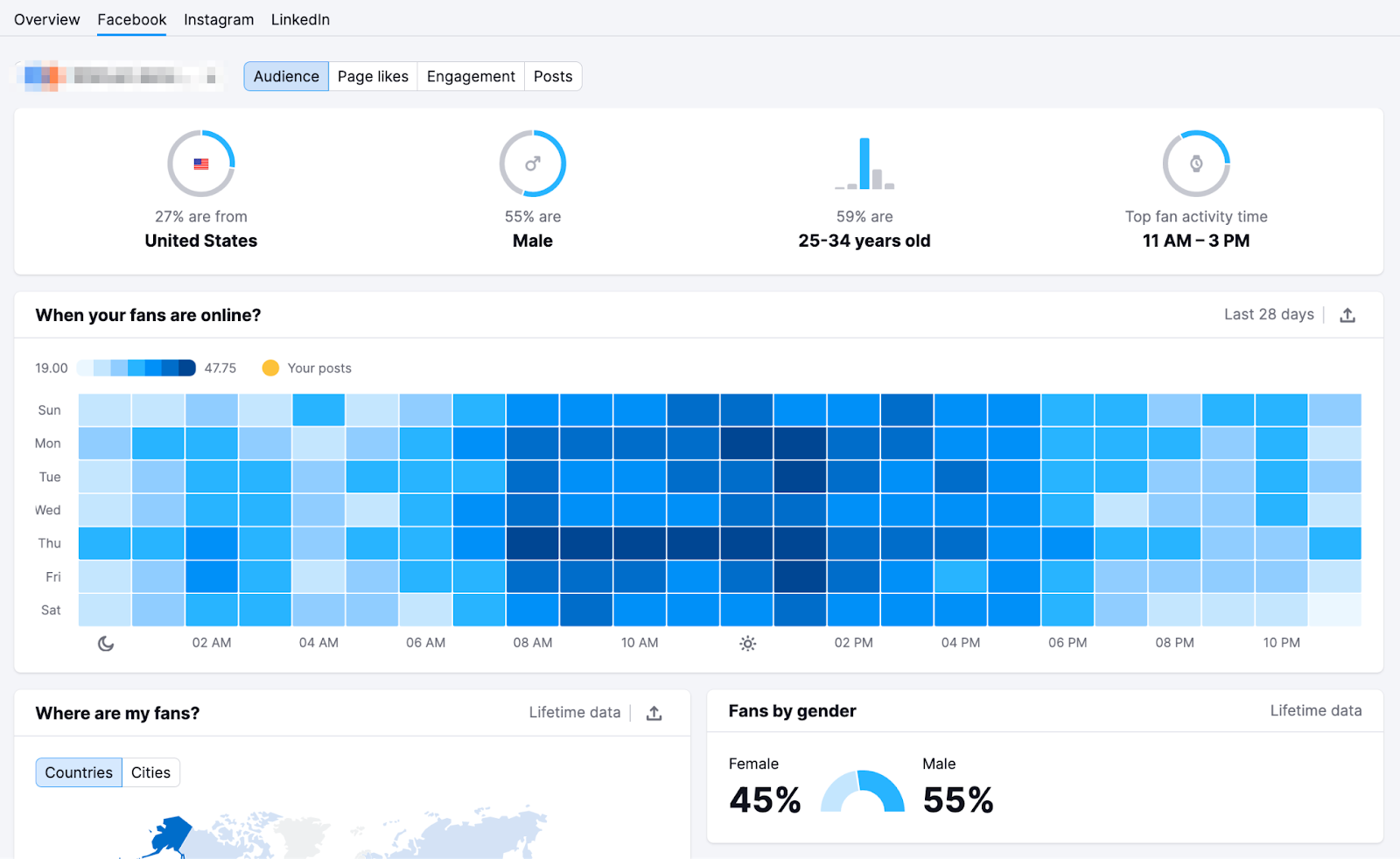
Task: Click the darkest heatmap cell on Tuesday
Action: [x=801, y=477]
